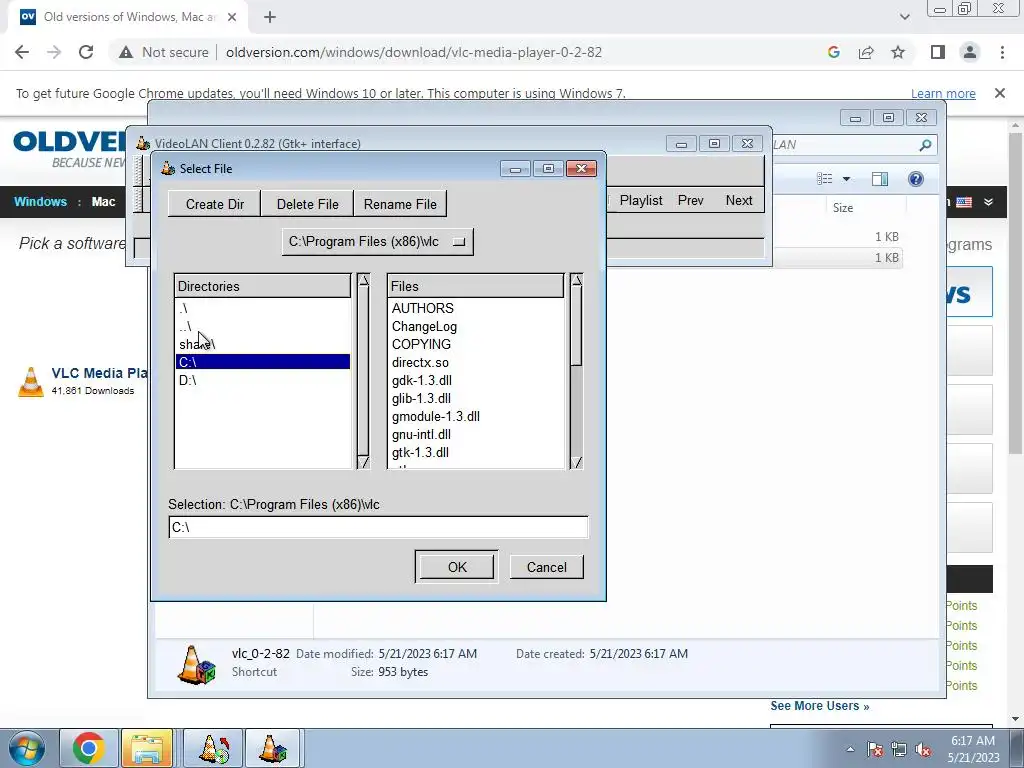Screen dimensions: 1024x768
Task: Open the Chrome profile icon
Action: [970, 52]
